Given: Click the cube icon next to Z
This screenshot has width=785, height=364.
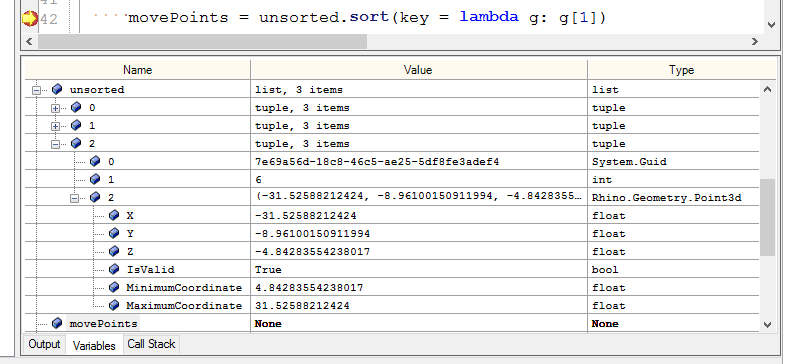Looking at the screenshot, I should (x=114, y=251).
